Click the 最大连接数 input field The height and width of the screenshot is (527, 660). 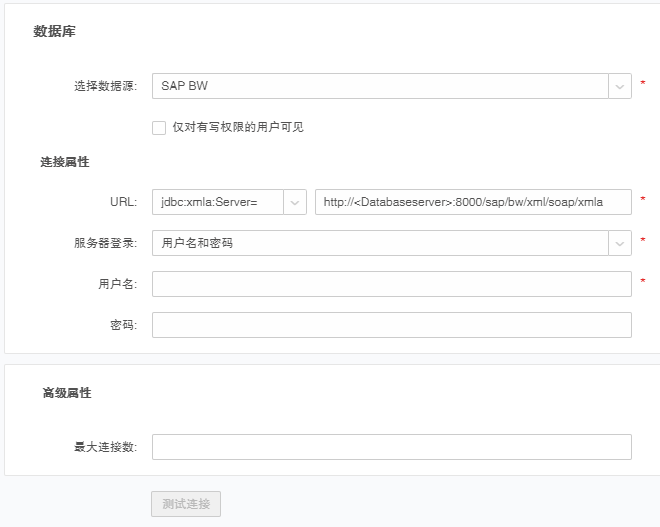(x=391, y=447)
